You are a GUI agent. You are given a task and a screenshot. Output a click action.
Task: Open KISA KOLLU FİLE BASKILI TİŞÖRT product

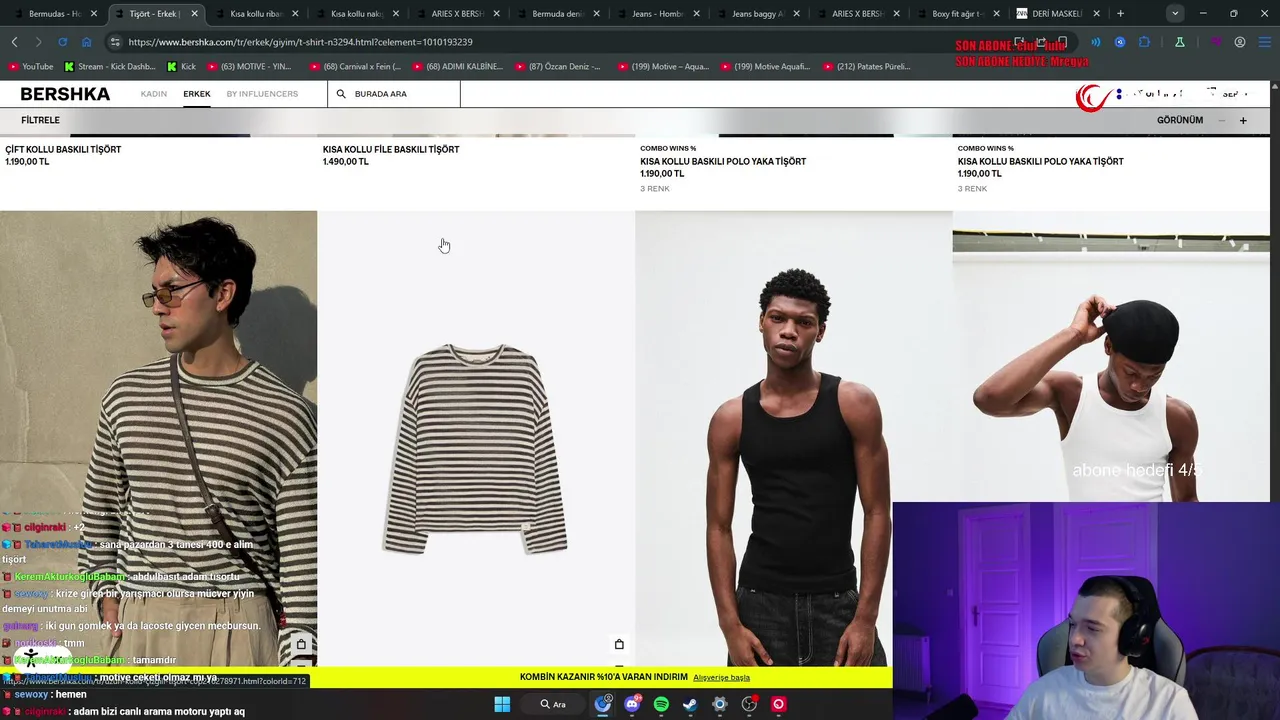coord(391,150)
